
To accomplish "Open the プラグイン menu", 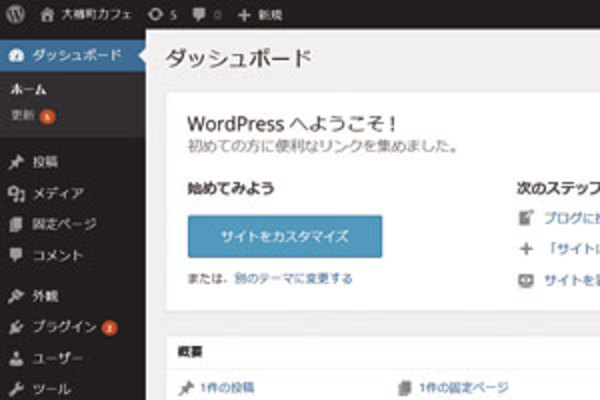I will point(64,327).
